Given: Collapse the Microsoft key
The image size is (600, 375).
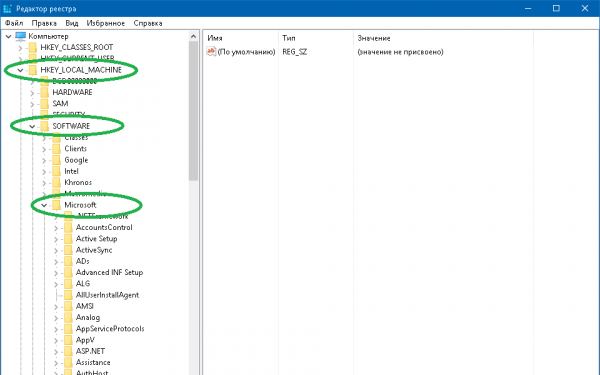Looking at the screenshot, I should (x=44, y=205).
